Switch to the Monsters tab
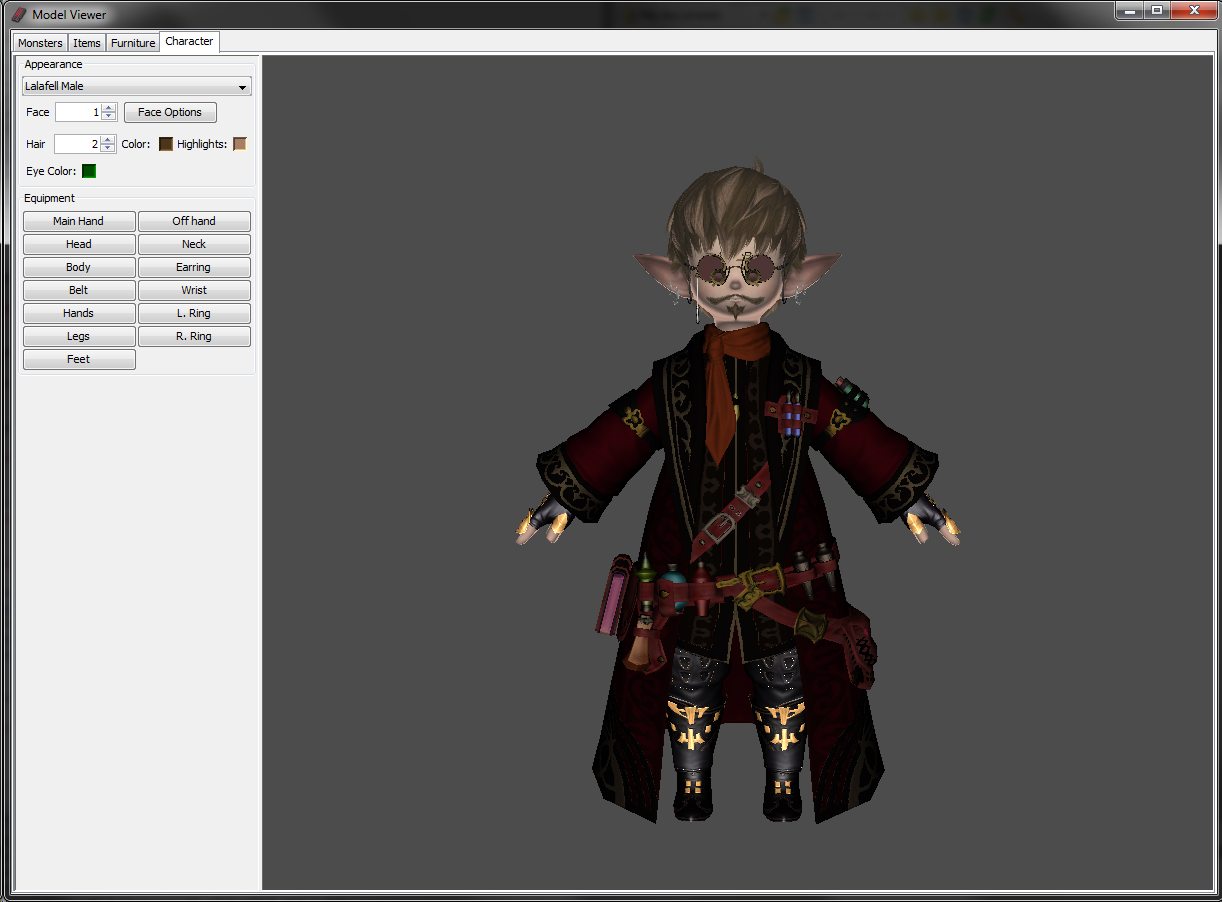 40,43
